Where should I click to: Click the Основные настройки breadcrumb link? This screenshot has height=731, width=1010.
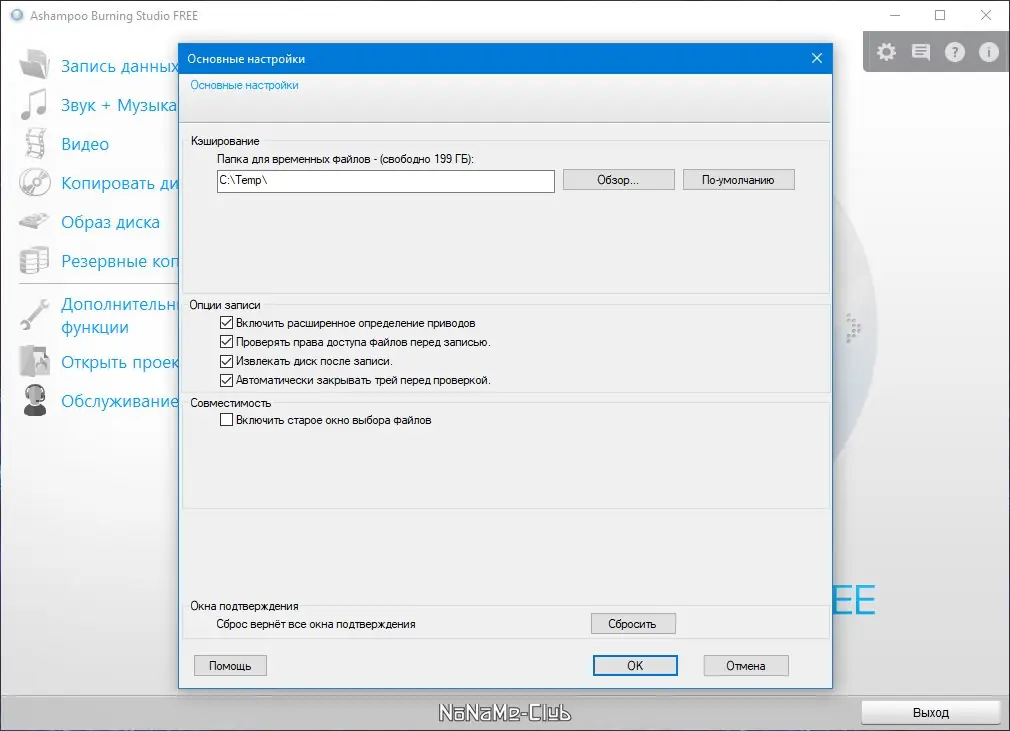pos(244,85)
